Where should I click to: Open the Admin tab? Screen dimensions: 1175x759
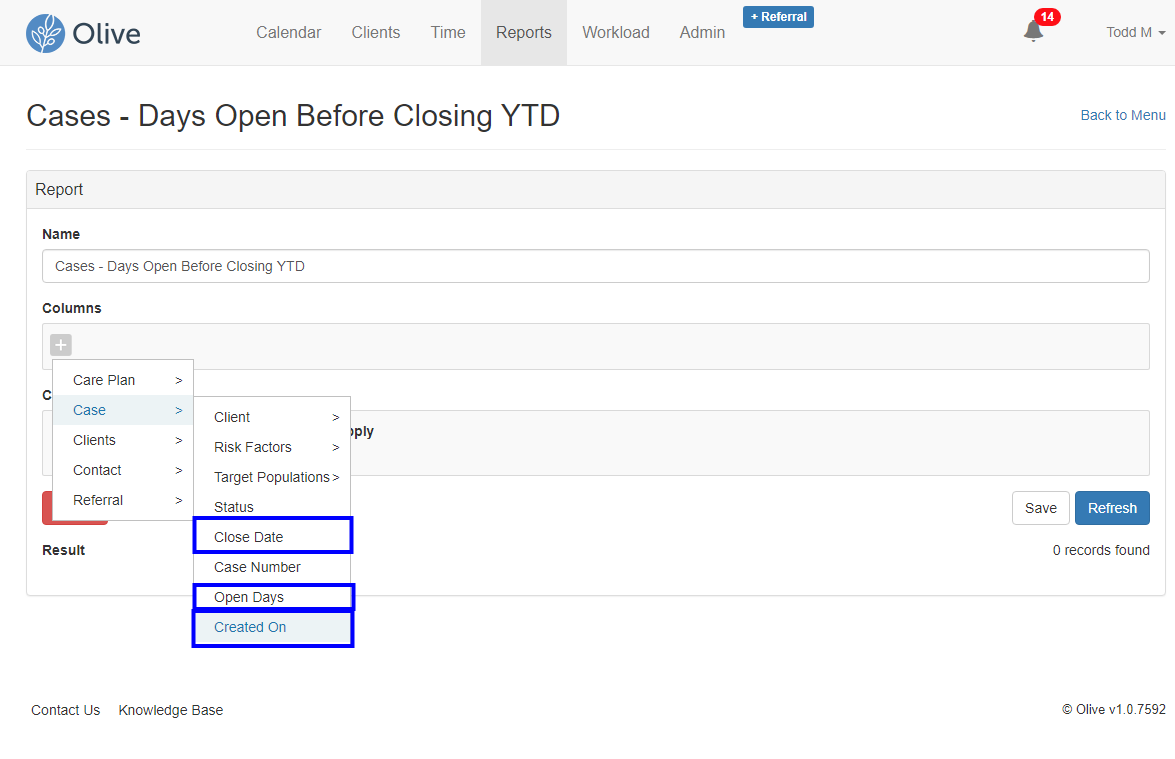tap(702, 32)
